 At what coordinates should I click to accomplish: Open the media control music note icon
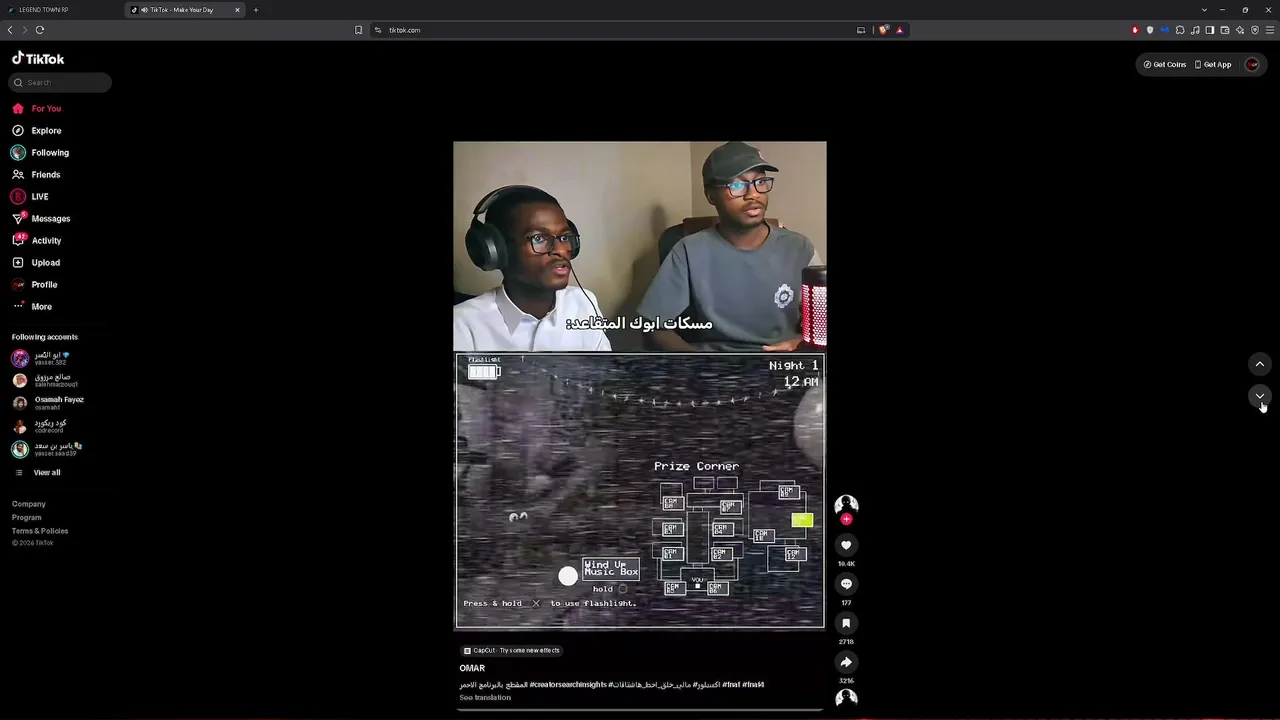1195,30
